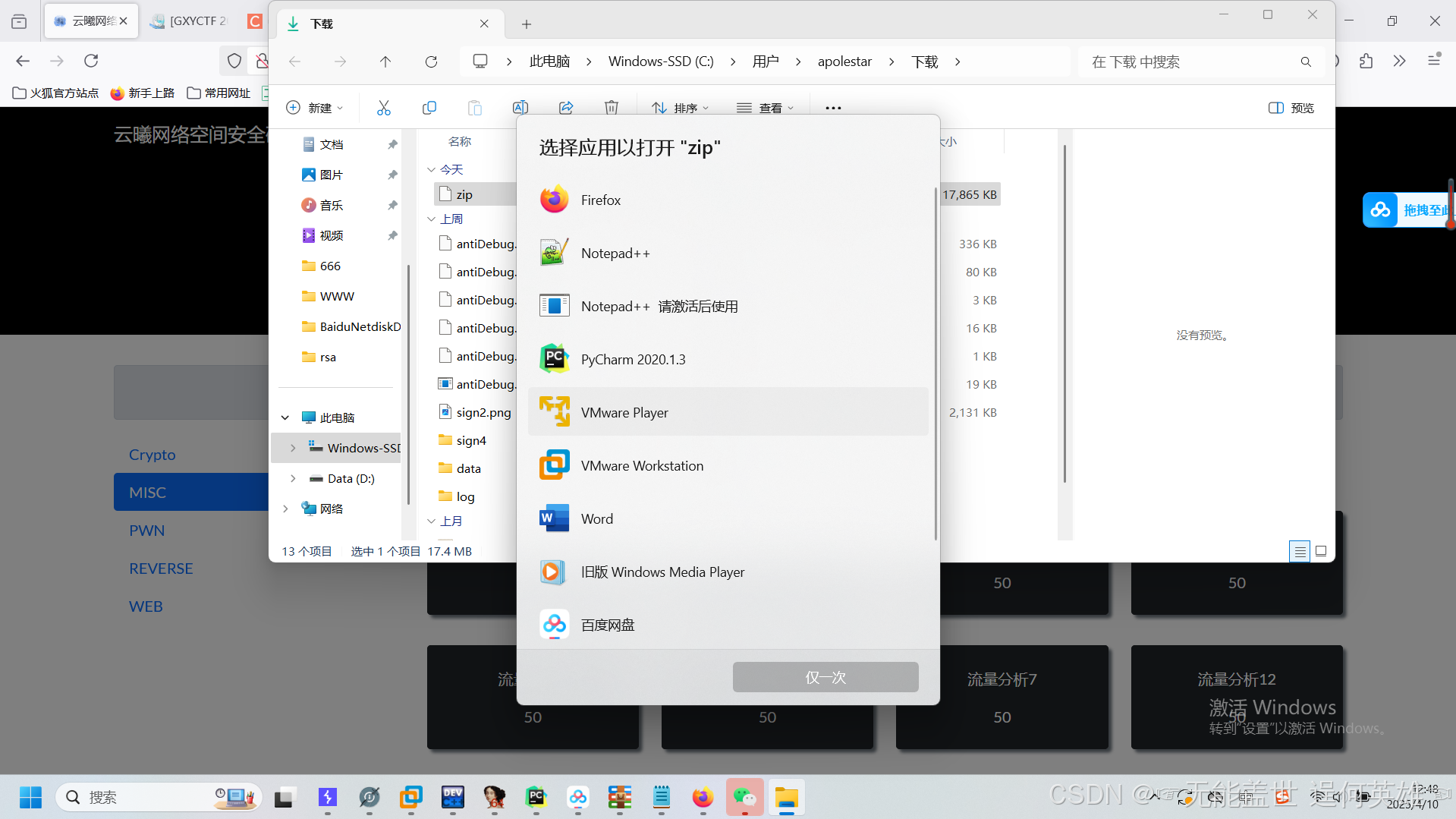Open the 排序 sort dropdown
This screenshot has width=1456, height=819.
tap(681, 108)
